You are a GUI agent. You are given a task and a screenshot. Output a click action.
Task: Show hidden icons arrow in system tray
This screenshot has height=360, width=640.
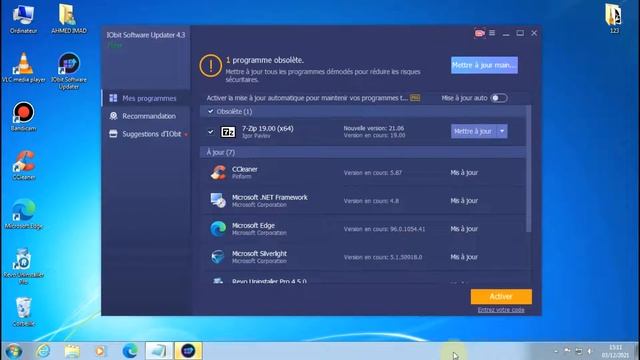(x=556, y=351)
